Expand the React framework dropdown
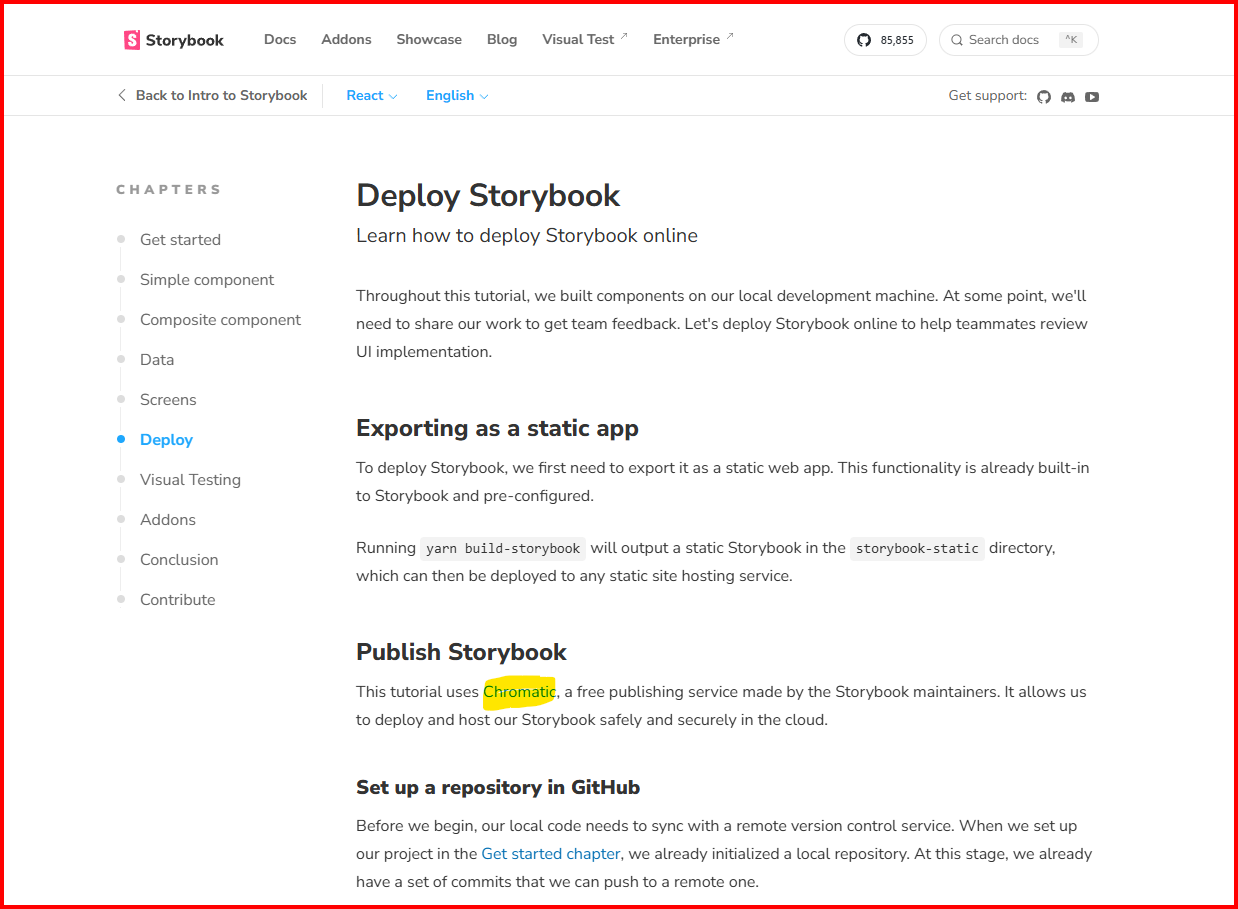Viewport: 1238px width, 909px height. coord(372,96)
